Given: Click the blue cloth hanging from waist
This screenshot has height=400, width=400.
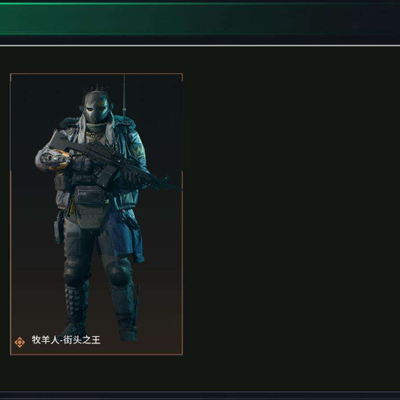Looking at the screenshot, I should 128,233.
